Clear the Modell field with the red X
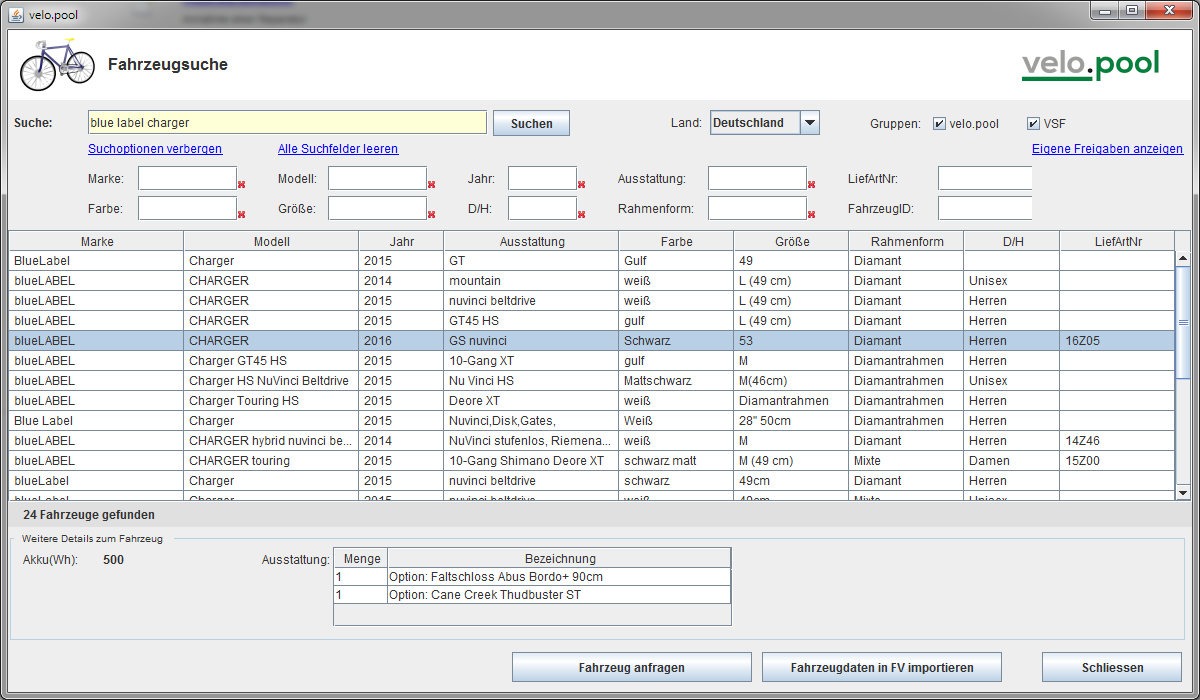1200x700 pixels. [431, 184]
